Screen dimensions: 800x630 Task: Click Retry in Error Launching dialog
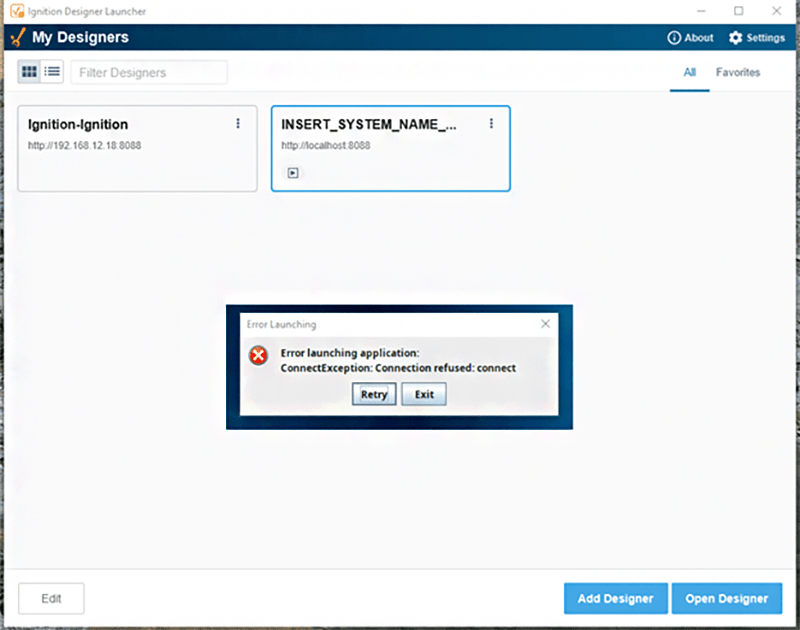374,394
